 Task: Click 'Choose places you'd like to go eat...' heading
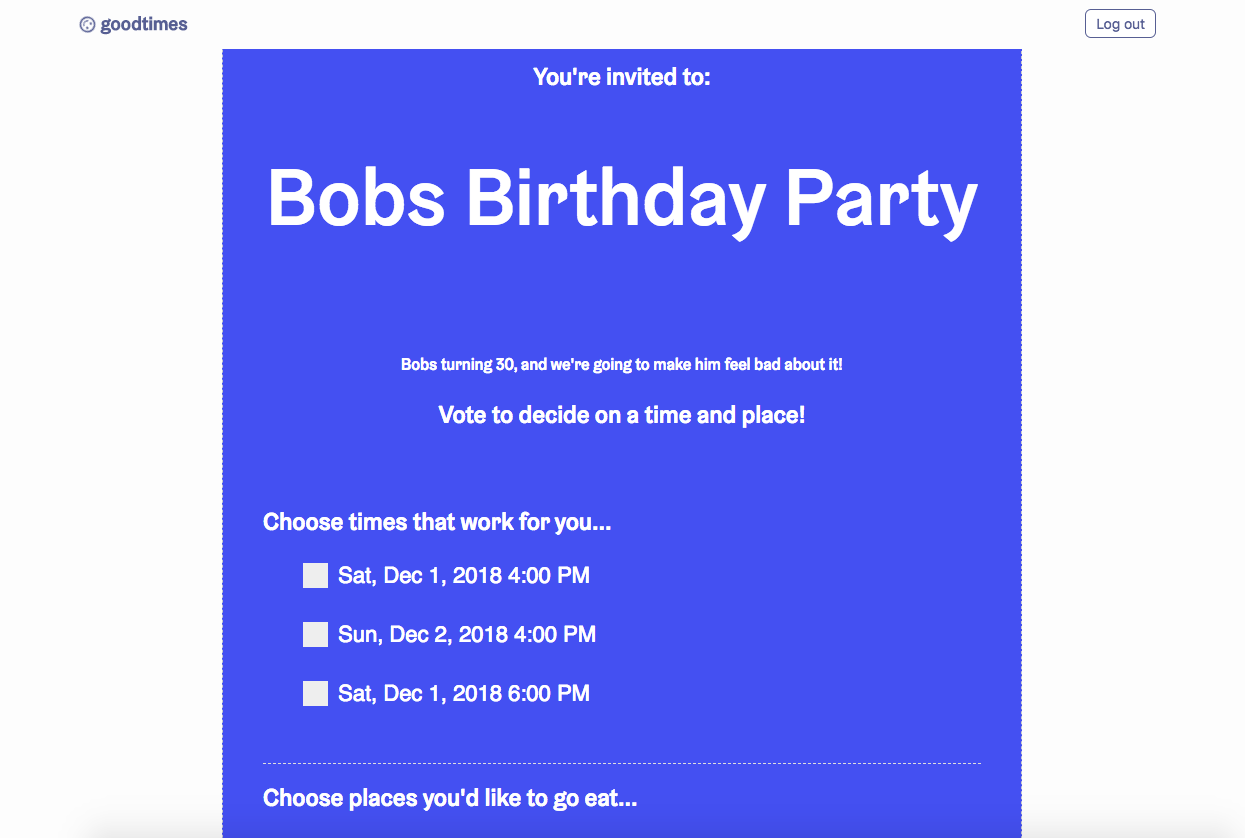[450, 798]
